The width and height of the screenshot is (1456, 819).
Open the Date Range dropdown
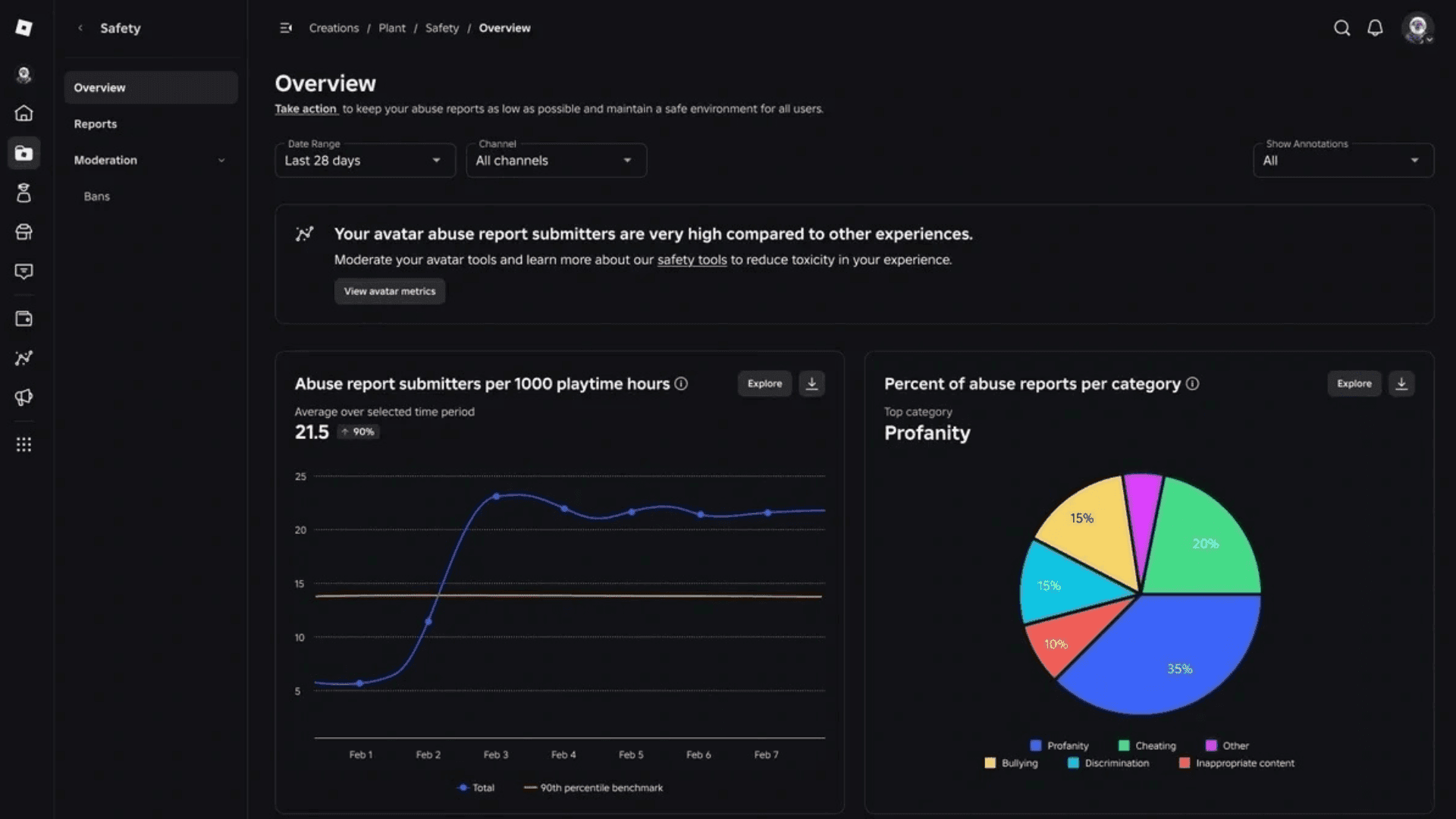click(365, 161)
